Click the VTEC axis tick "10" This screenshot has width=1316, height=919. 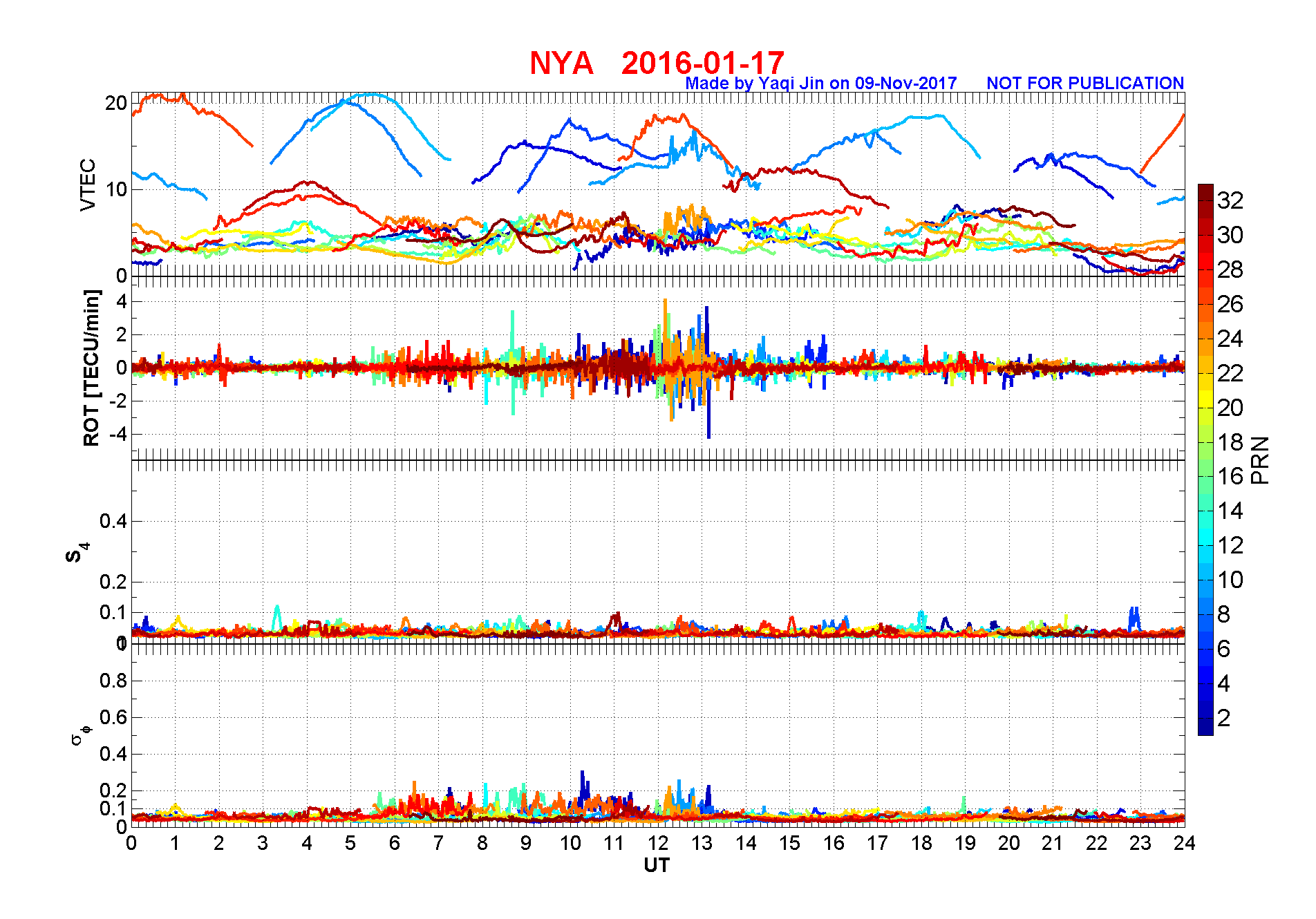116,189
